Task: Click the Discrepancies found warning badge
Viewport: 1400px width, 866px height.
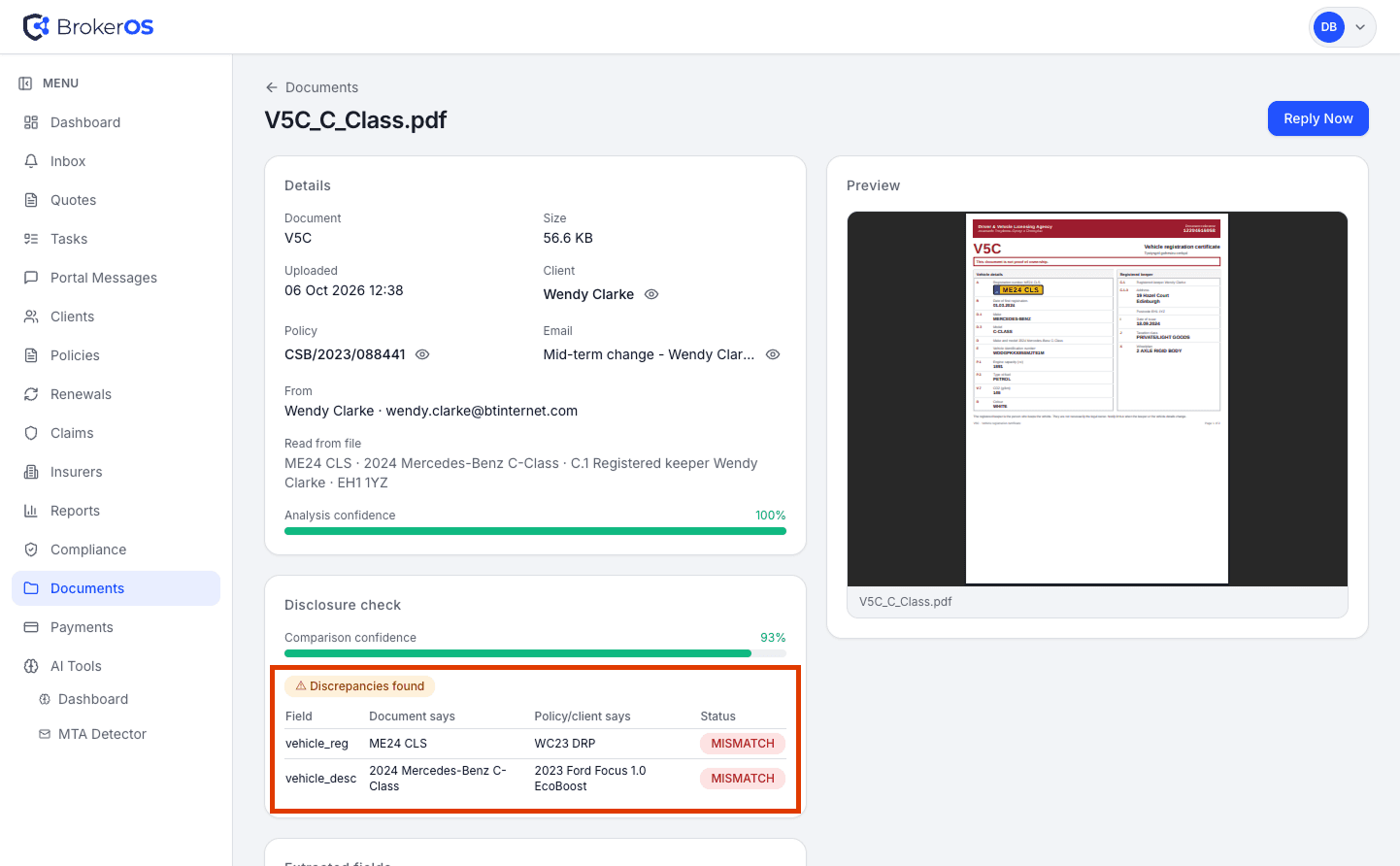Action: (x=360, y=686)
